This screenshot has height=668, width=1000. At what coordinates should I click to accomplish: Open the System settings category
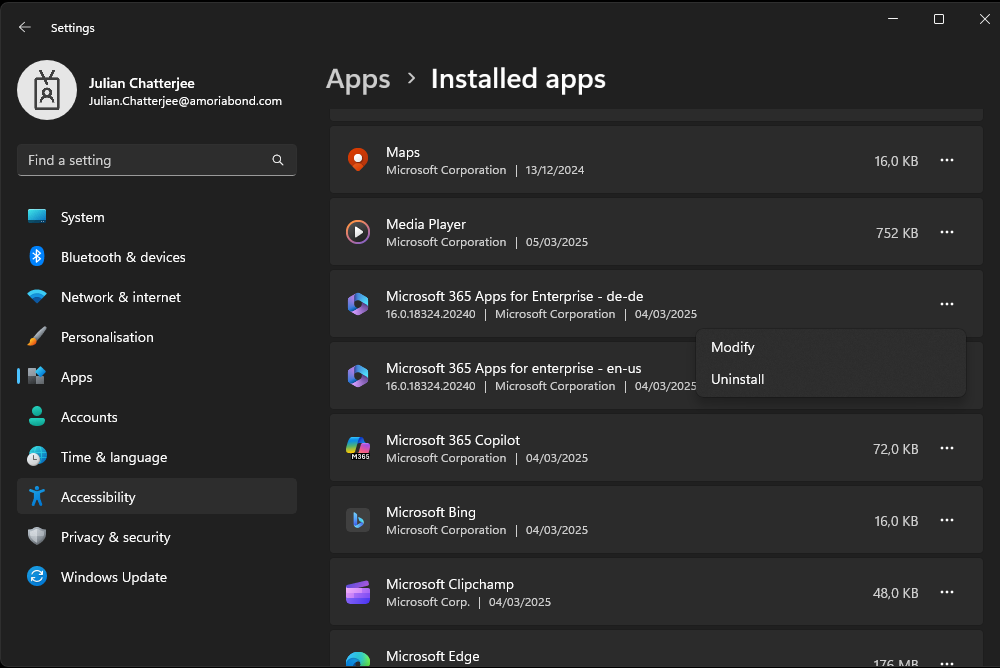point(157,217)
